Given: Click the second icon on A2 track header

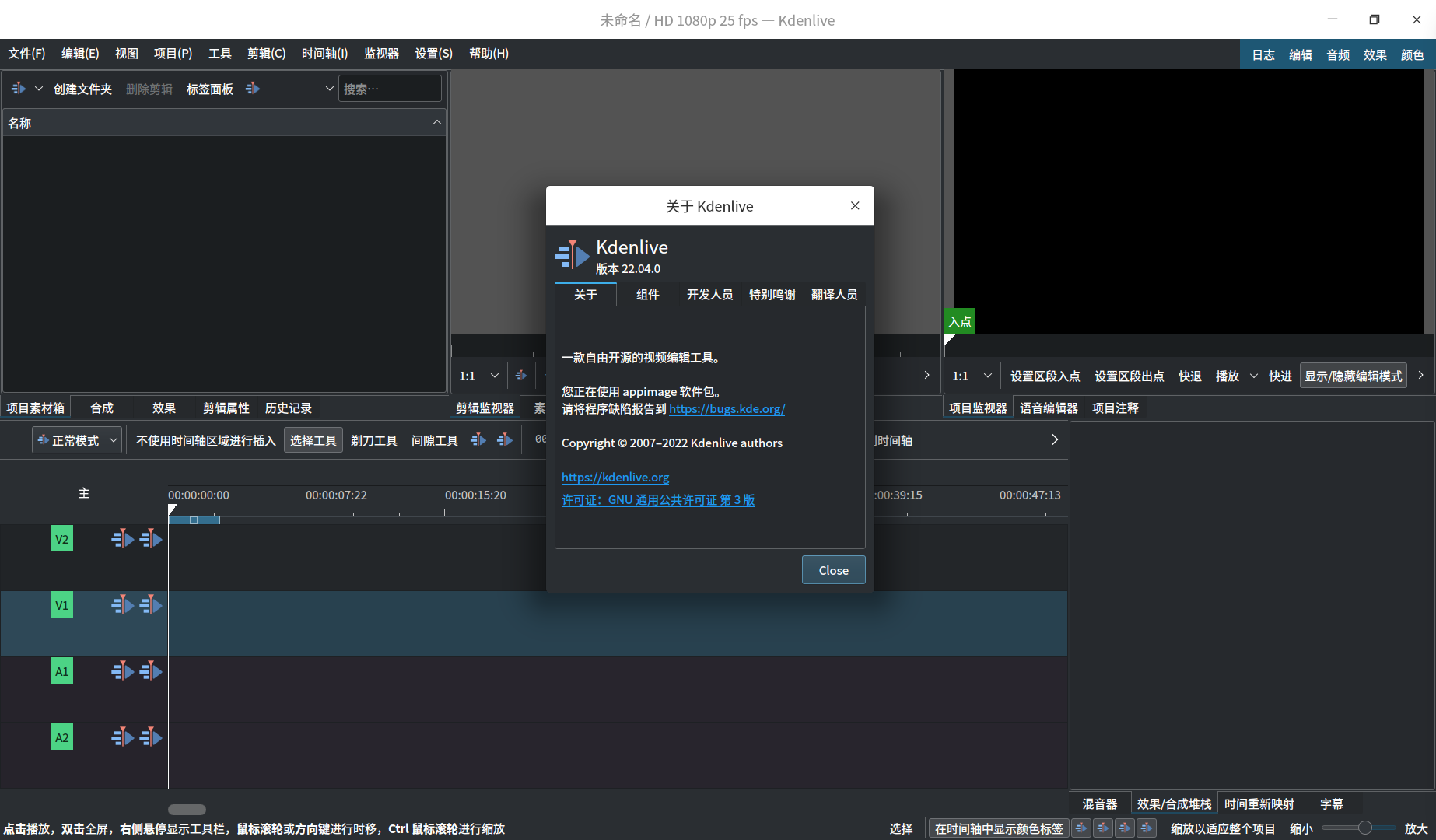Looking at the screenshot, I should pos(151,737).
